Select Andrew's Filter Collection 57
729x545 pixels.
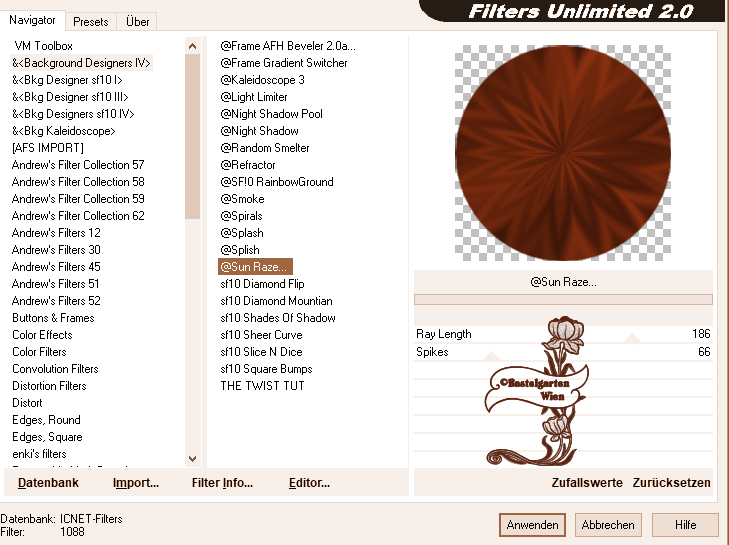coord(78,165)
